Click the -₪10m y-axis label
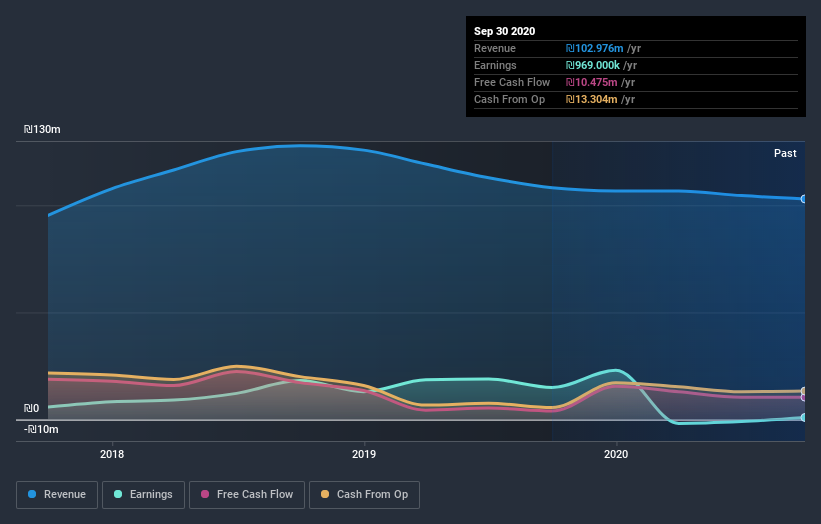Screen dimensions: 821x524 [41, 429]
